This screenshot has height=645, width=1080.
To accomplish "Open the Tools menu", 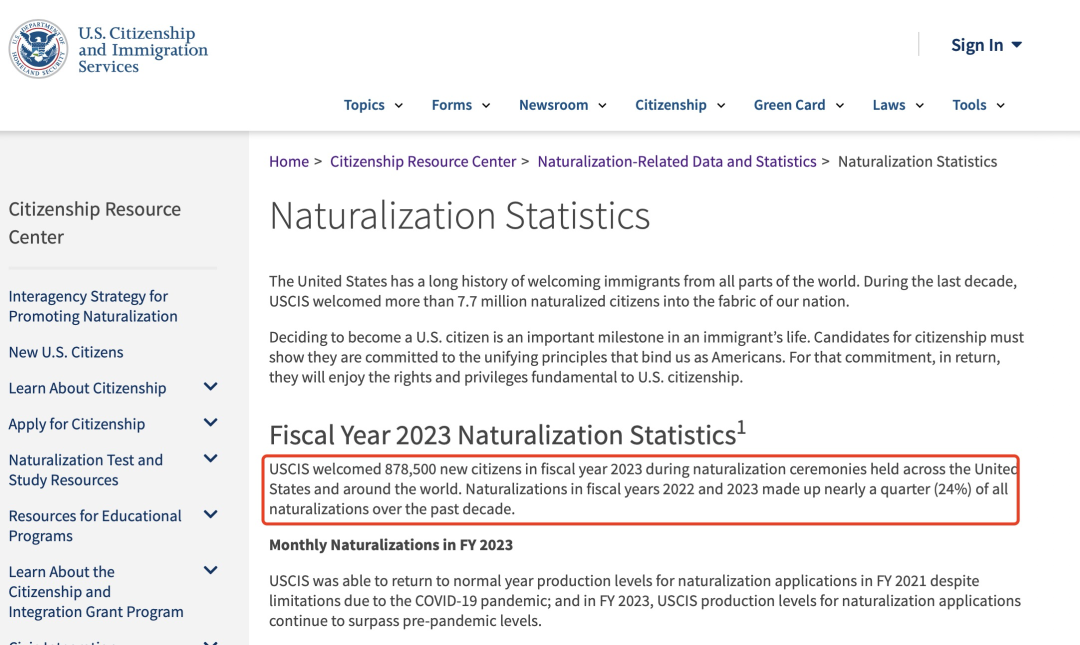I will click(978, 105).
